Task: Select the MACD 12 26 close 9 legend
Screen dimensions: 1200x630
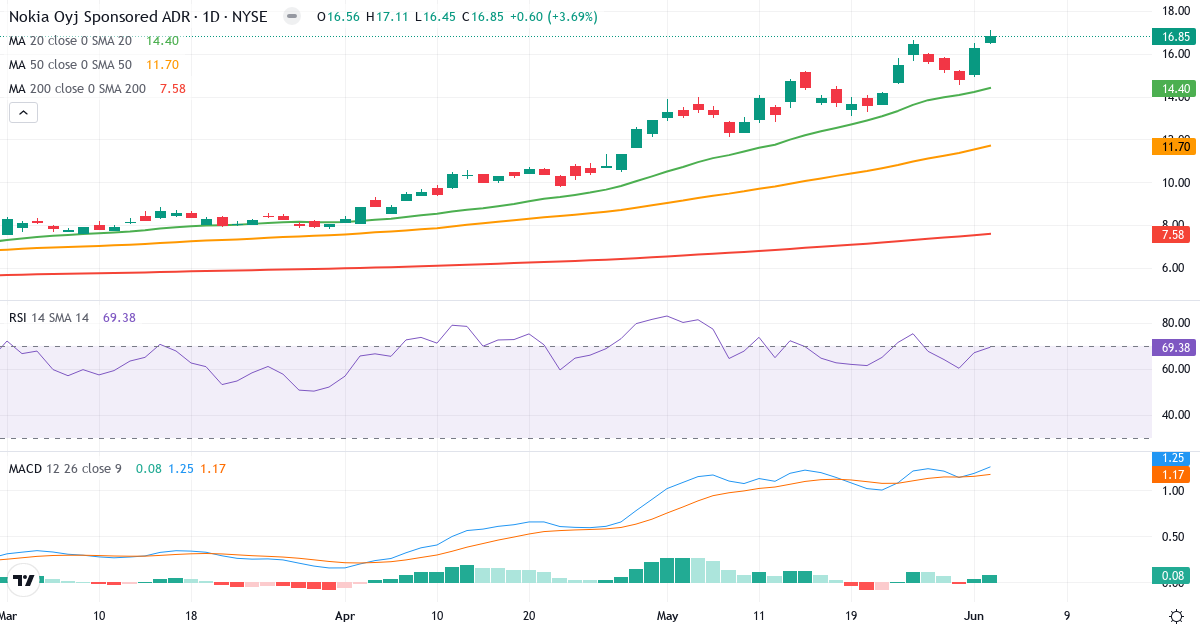Action: coord(65,468)
